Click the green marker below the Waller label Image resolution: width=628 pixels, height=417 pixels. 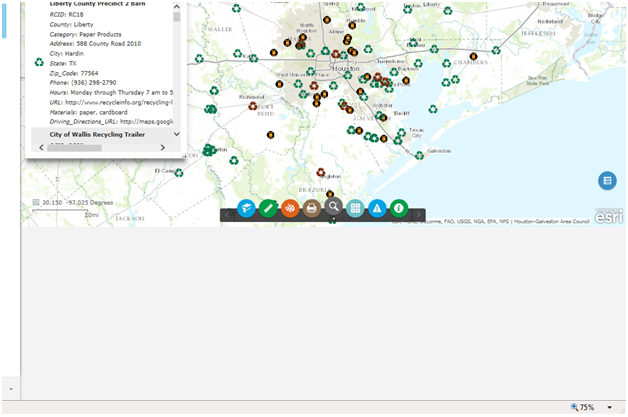click(238, 53)
